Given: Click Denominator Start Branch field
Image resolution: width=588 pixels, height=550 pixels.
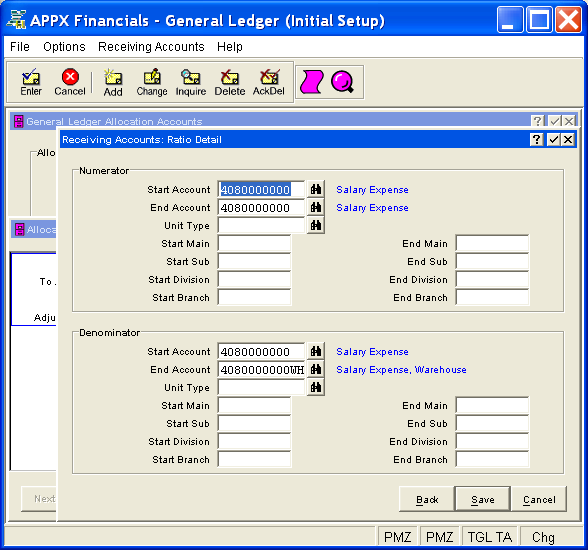Looking at the screenshot, I should coord(254,459).
